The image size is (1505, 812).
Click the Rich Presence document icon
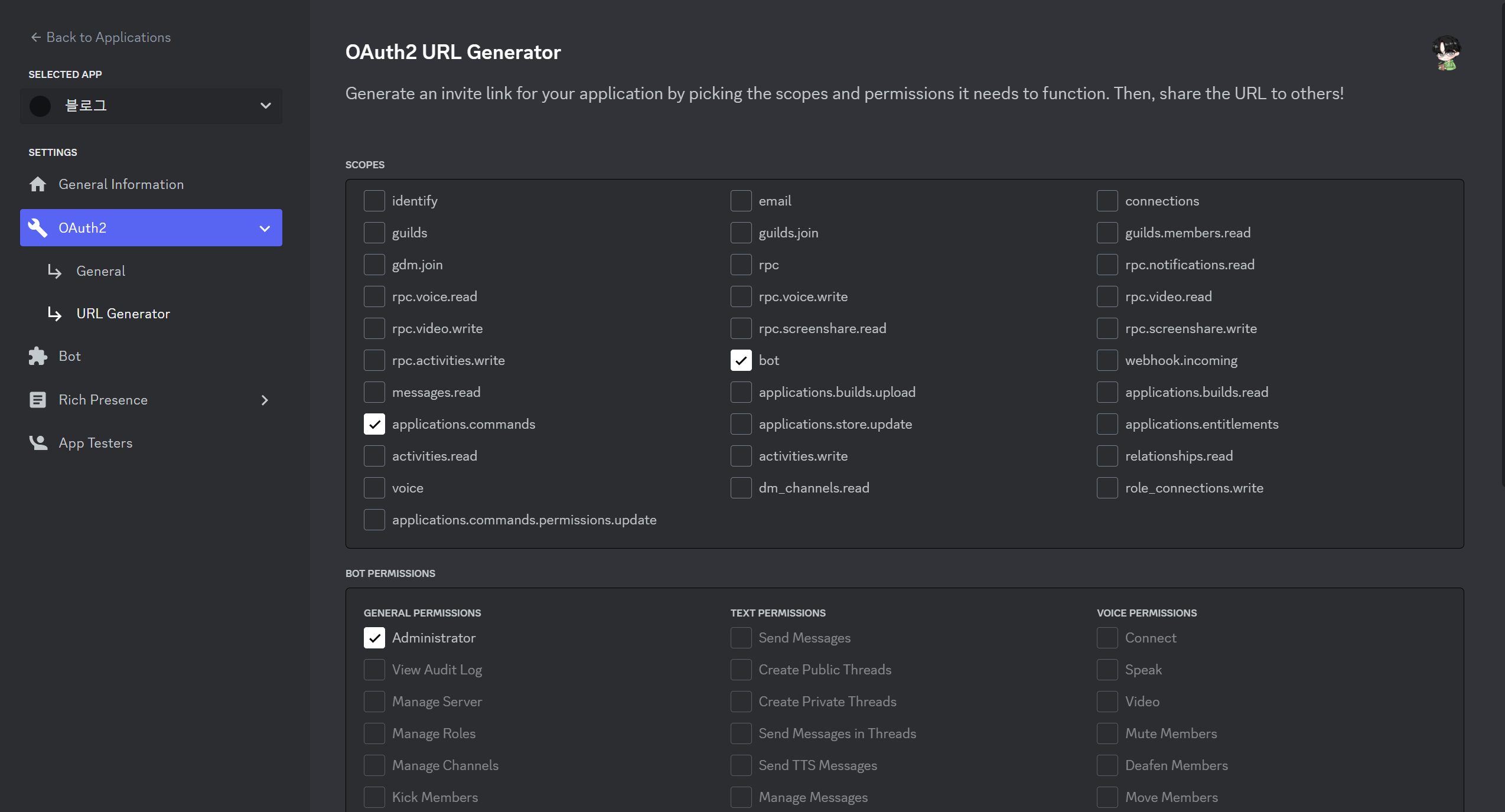click(38, 400)
